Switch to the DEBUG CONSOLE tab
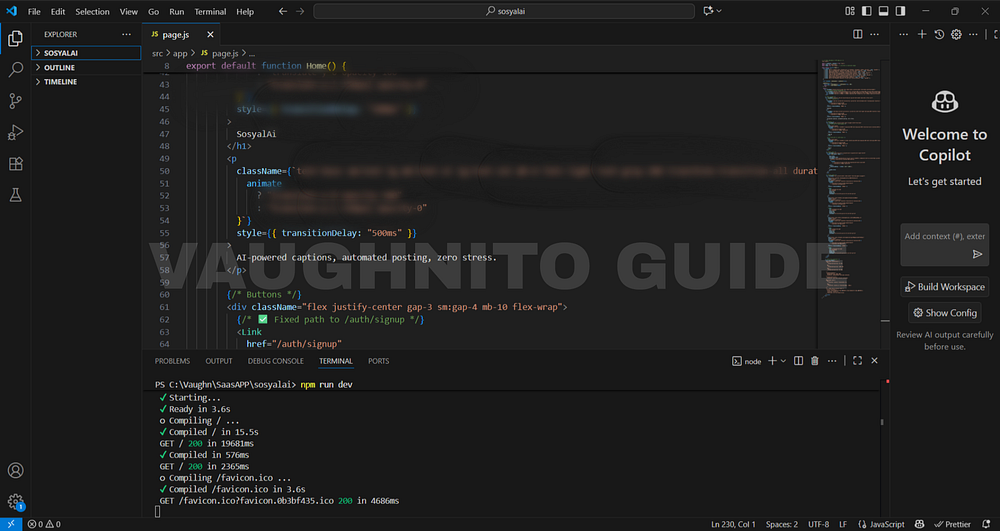This screenshot has width=1000, height=531. (x=276, y=361)
